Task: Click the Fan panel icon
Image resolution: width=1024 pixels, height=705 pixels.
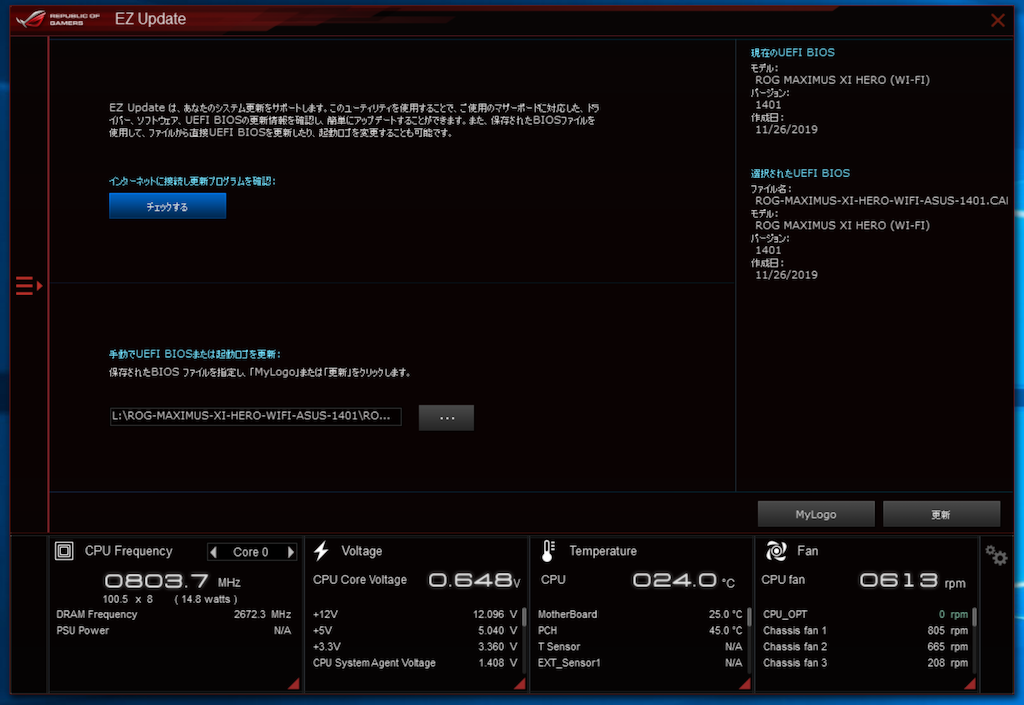Action: tap(776, 551)
